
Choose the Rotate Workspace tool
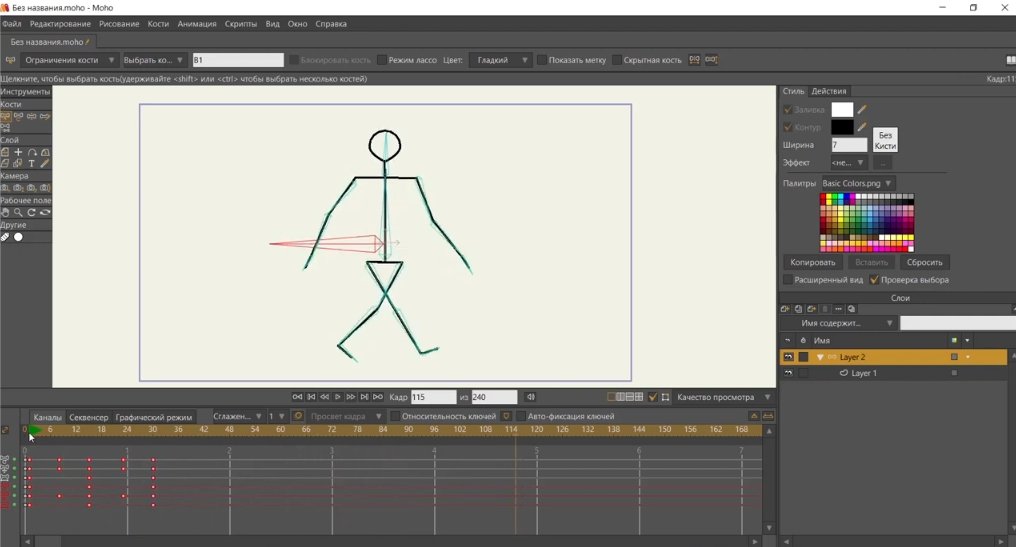32,212
